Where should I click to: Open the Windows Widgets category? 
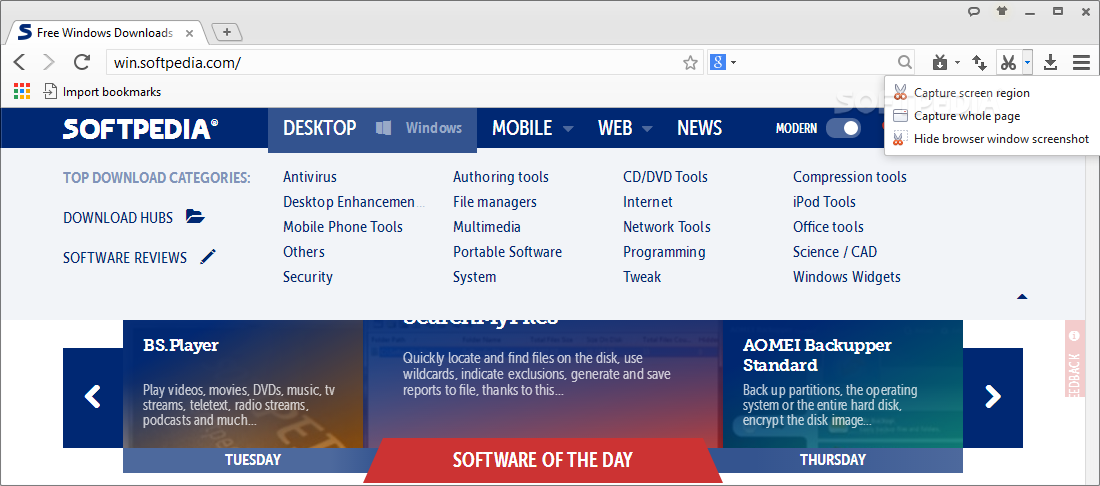pos(847,277)
